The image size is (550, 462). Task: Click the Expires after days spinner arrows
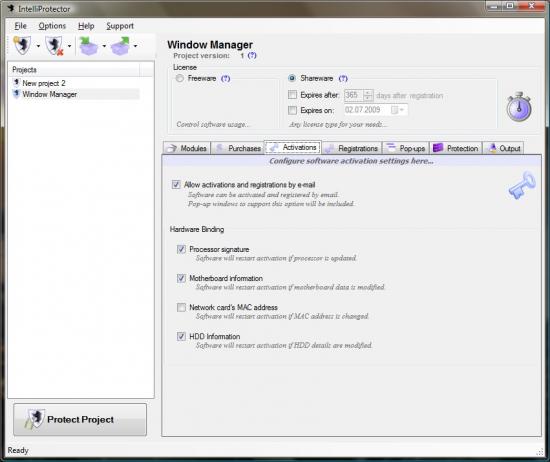368,95
